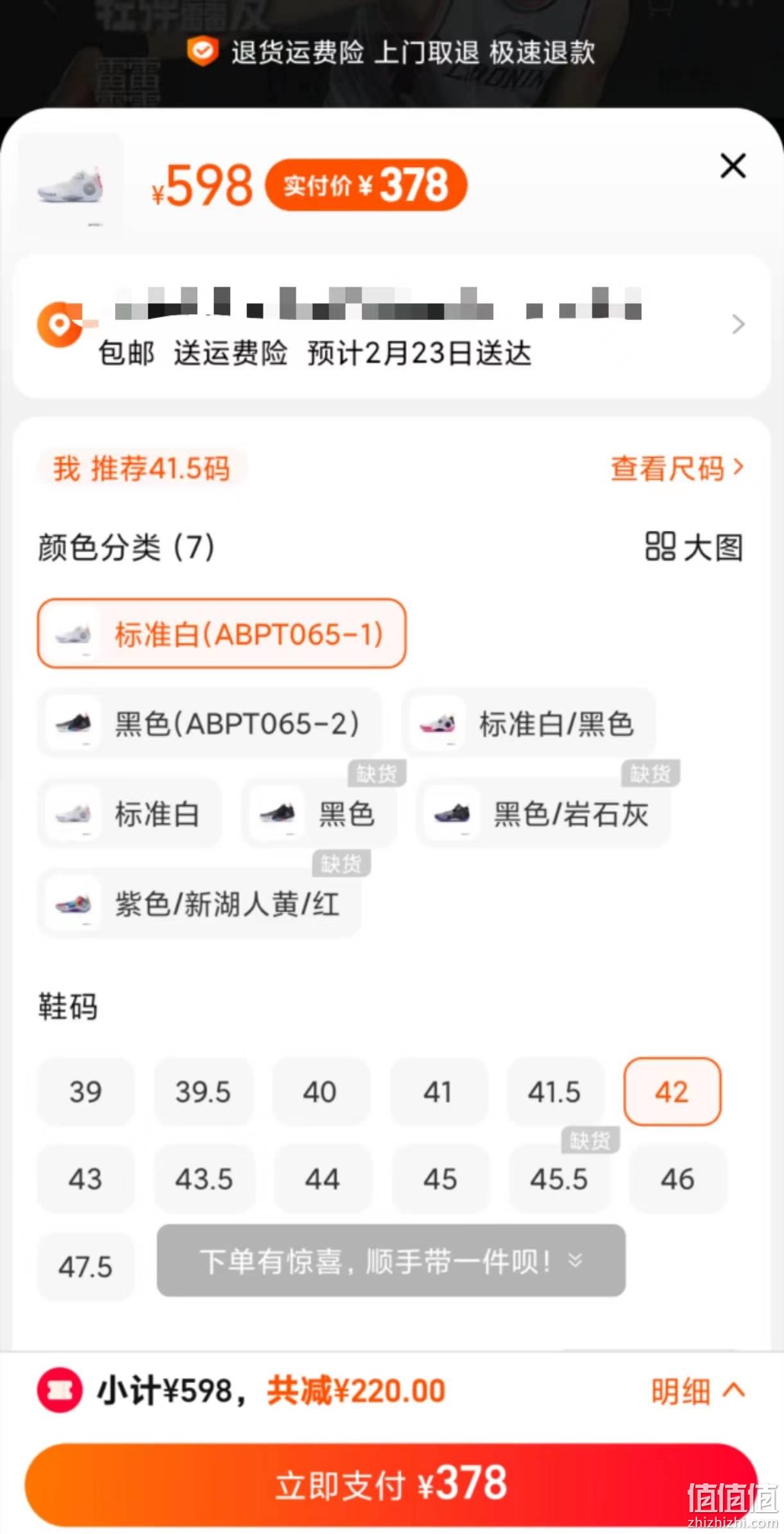This screenshot has height=1534, width=784.
Task: Expand the 下单有惊喜 add-on banner
Action: pyautogui.click(x=391, y=1260)
